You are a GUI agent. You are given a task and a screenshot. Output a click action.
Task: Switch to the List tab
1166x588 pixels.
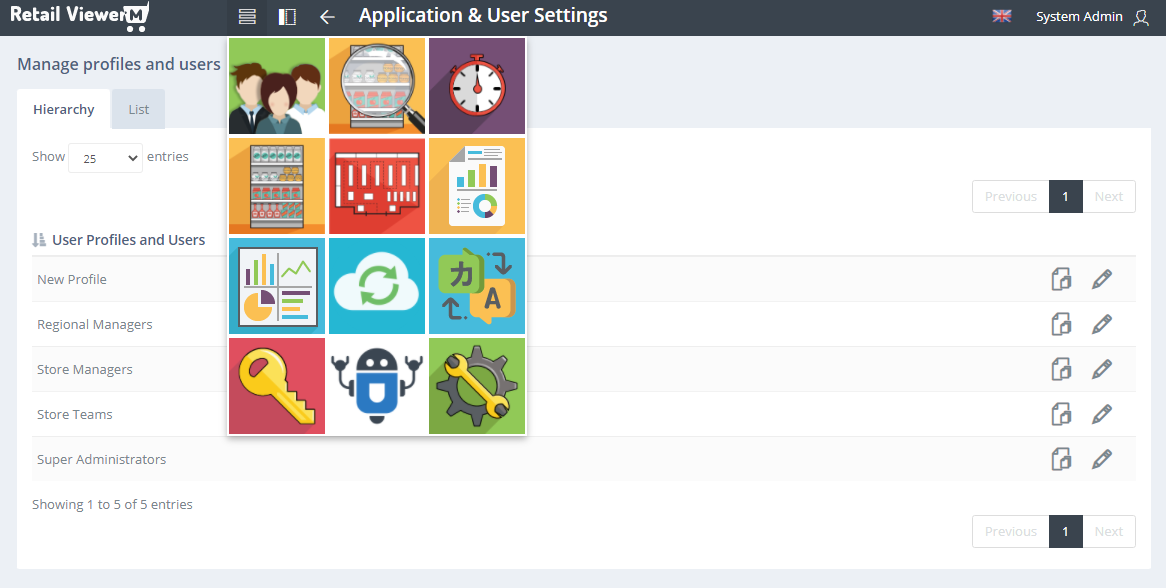click(x=138, y=109)
